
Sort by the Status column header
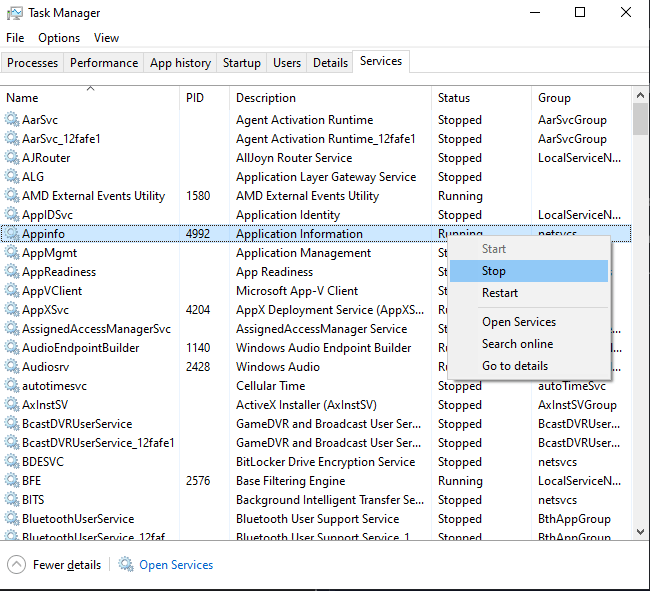(x=482, y=98)
